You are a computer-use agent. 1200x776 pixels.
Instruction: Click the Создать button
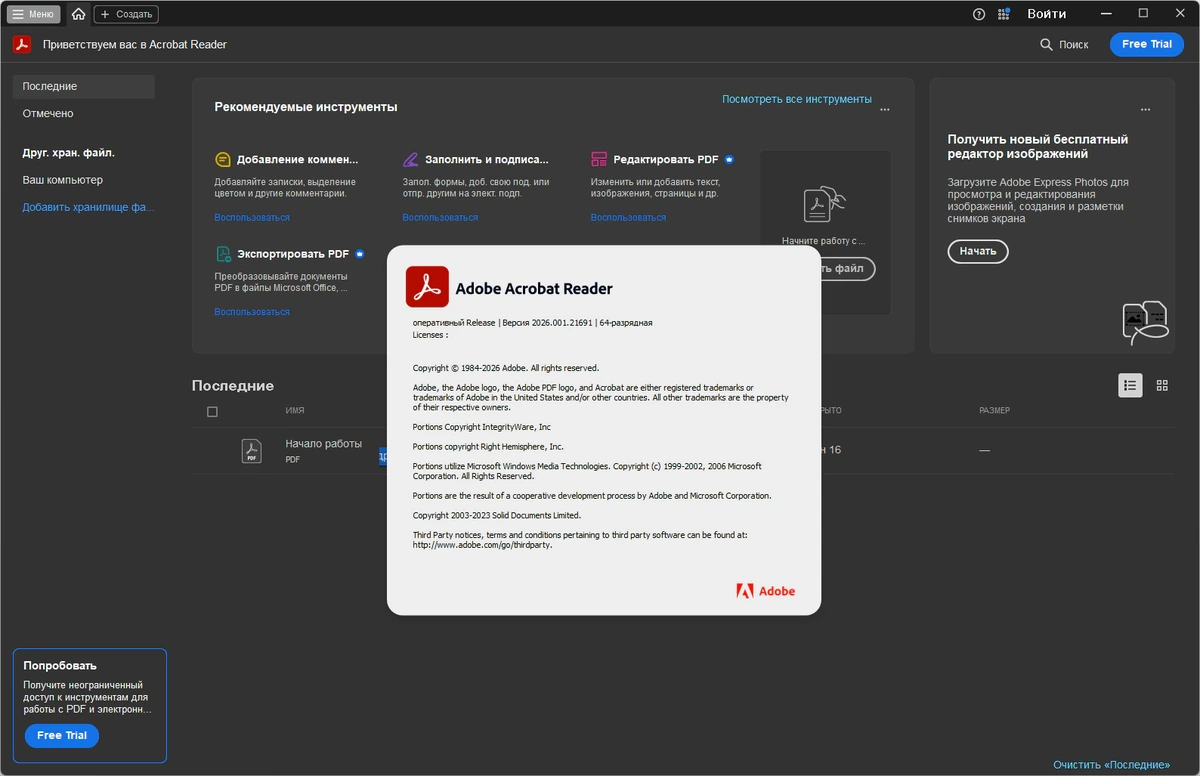126,14
